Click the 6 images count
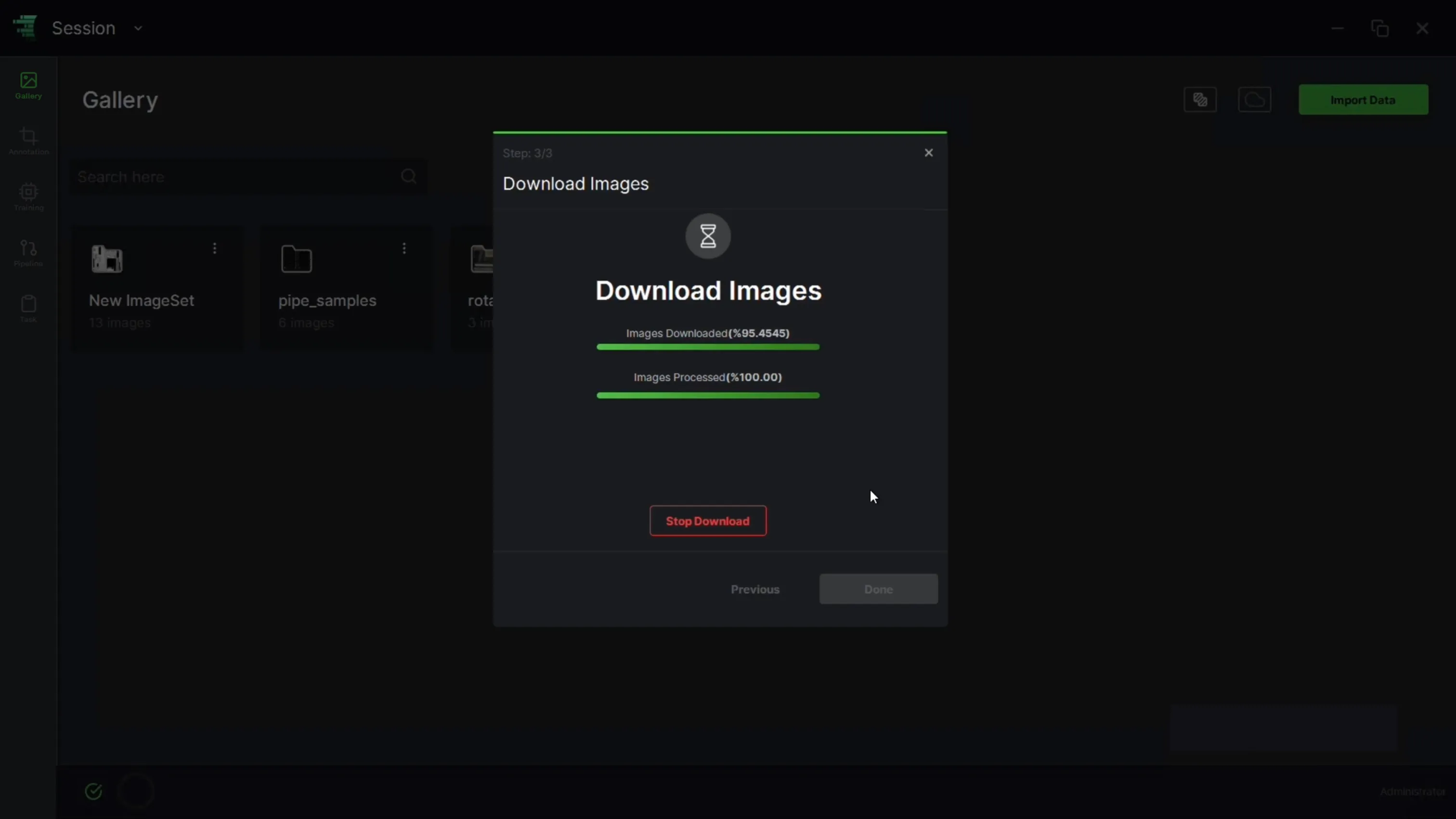 click(x=306, y=322)
